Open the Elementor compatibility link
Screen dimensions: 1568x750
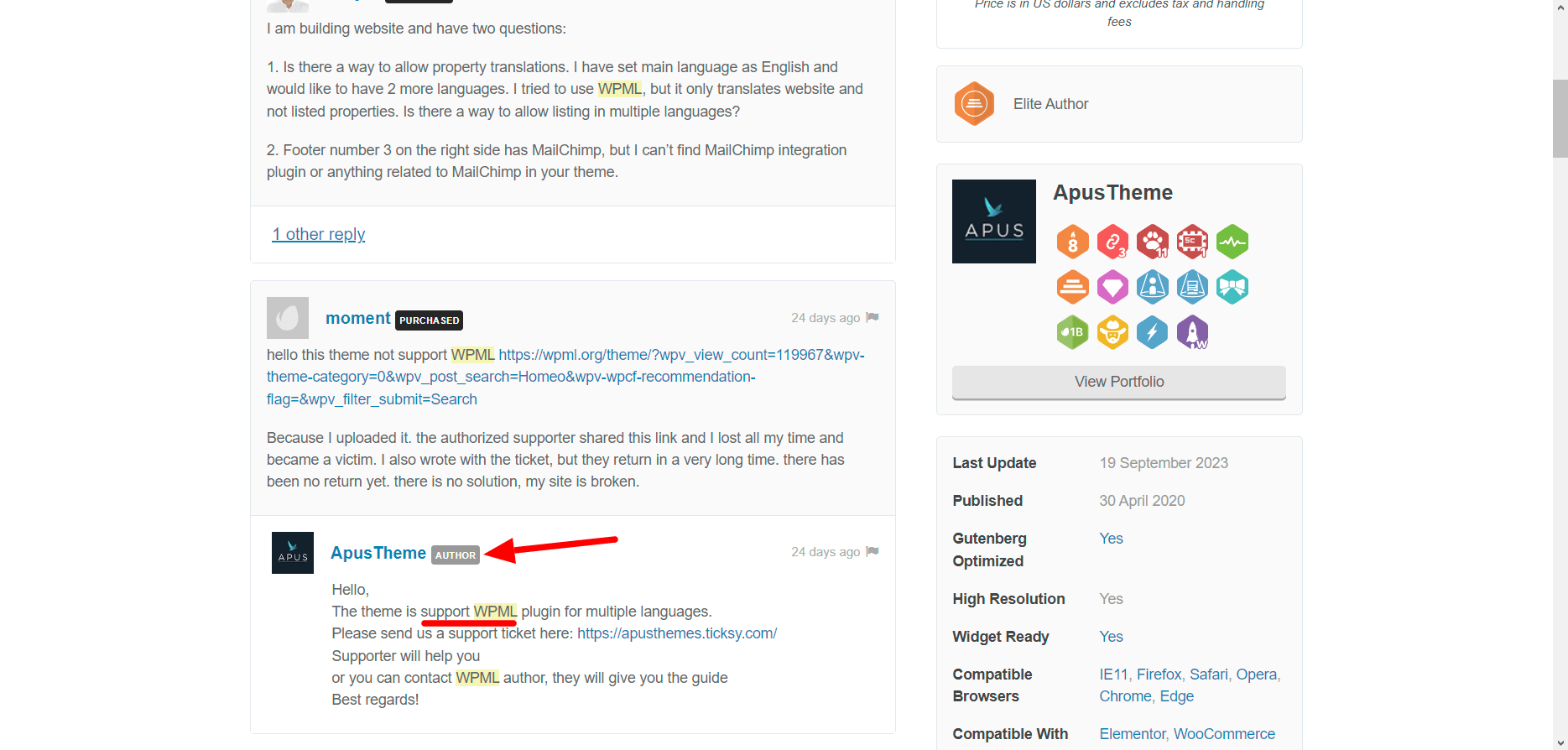coord(1132,734)
